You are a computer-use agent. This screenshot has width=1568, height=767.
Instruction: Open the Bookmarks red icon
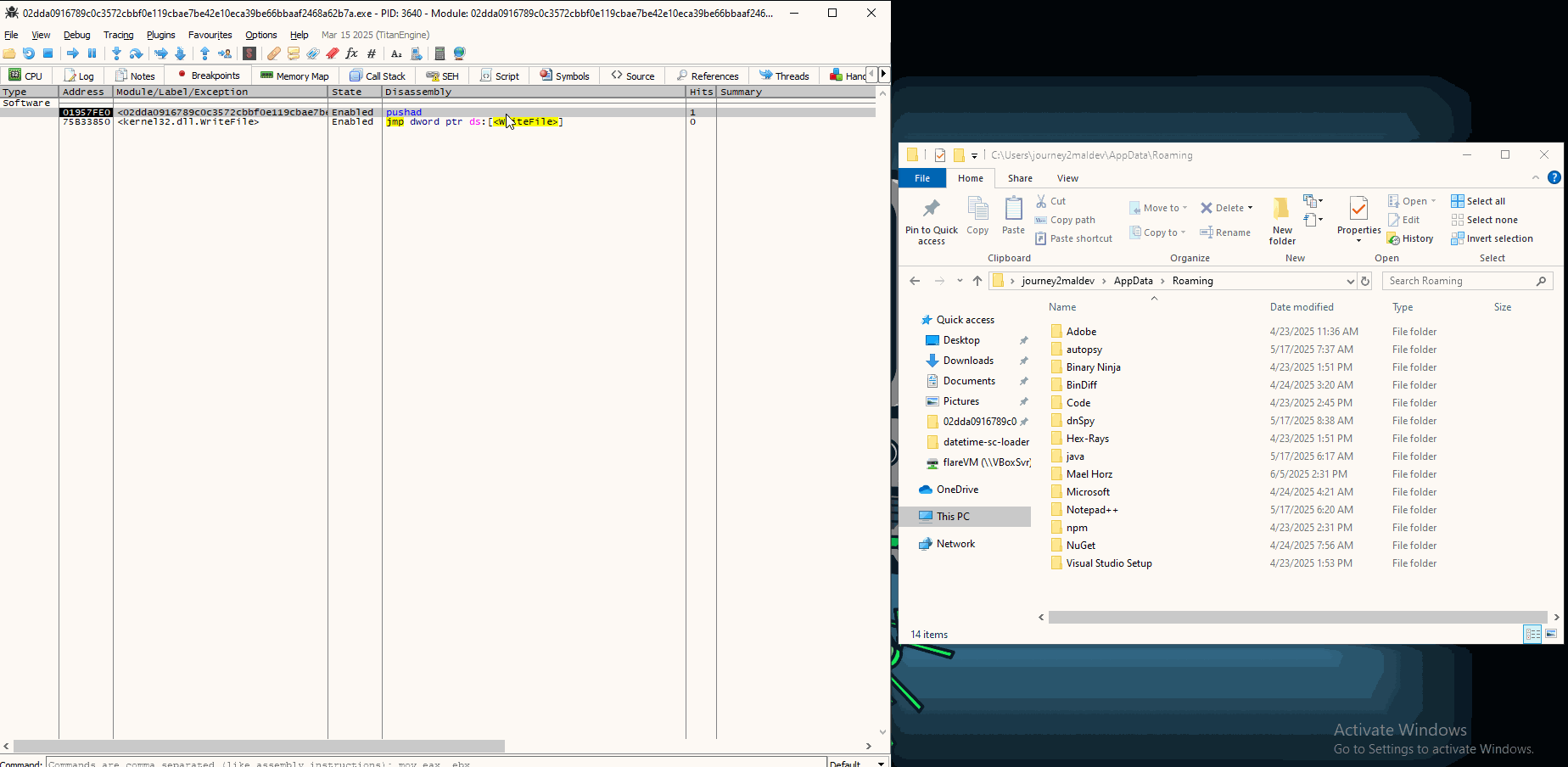[x=333, y=53]
